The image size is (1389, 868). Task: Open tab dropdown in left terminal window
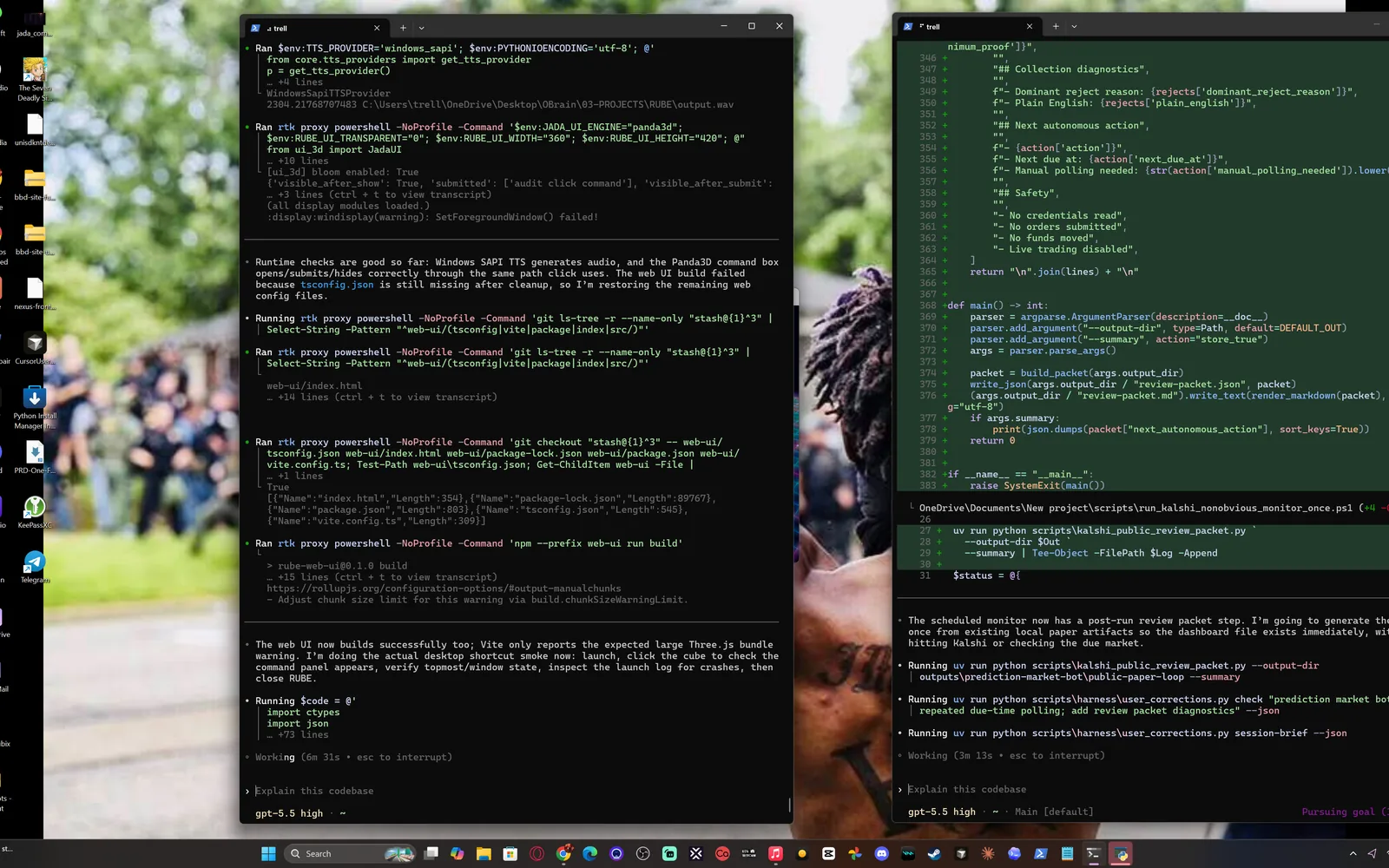tap(422, 28)
